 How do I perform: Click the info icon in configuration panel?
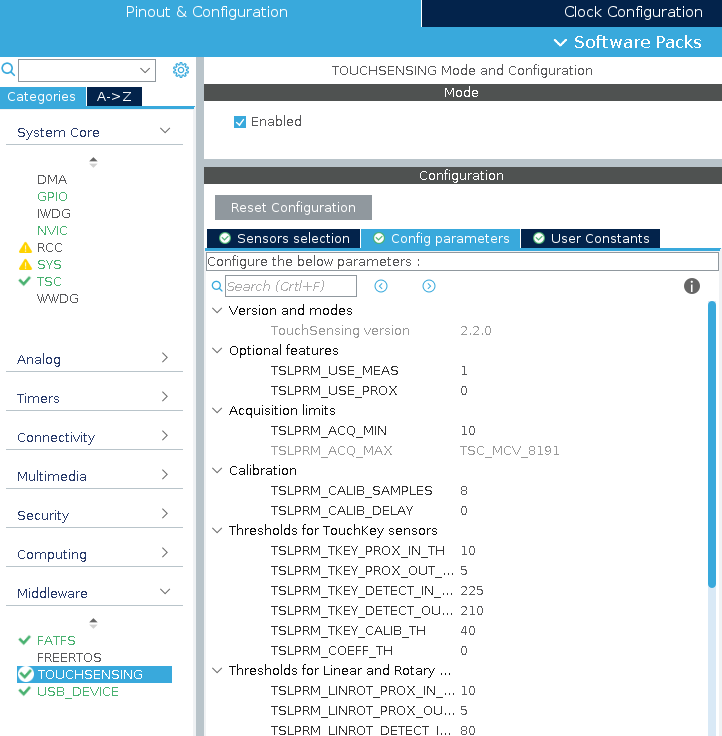click(x=691, y=286)
